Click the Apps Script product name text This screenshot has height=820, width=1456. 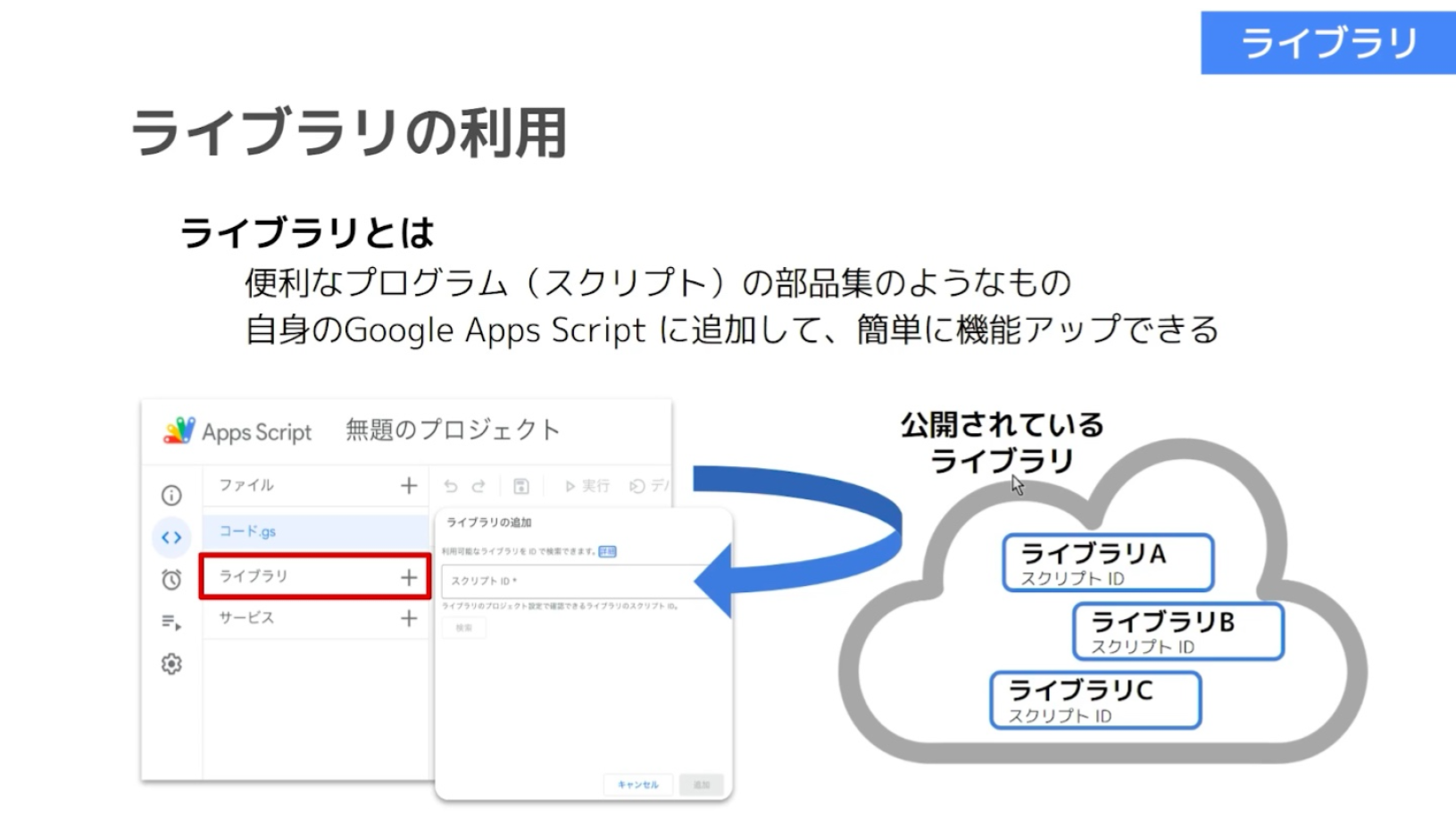coord(257,432)
